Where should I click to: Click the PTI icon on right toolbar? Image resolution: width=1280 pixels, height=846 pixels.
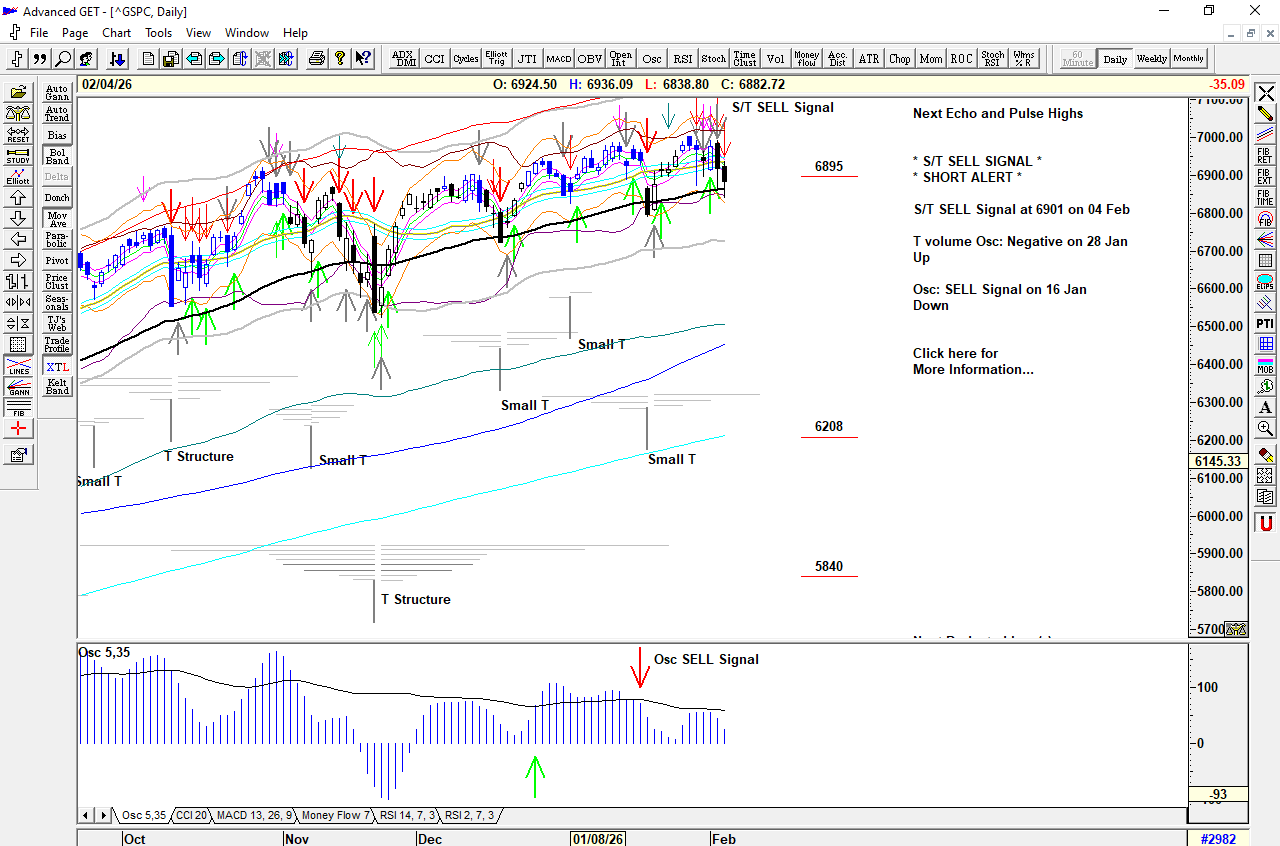click(1265, 323)
